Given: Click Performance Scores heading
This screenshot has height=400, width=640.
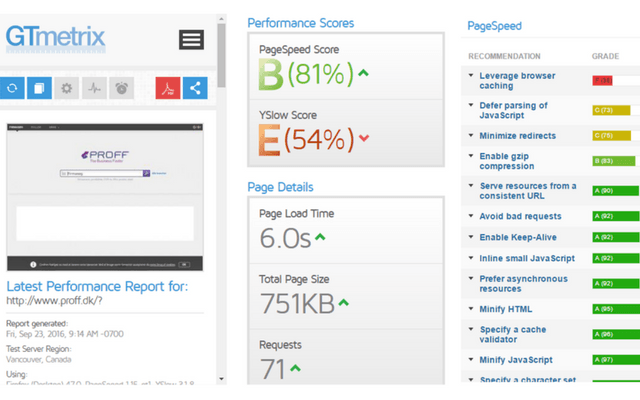Looking at the screenshot, I should [301, 23].
